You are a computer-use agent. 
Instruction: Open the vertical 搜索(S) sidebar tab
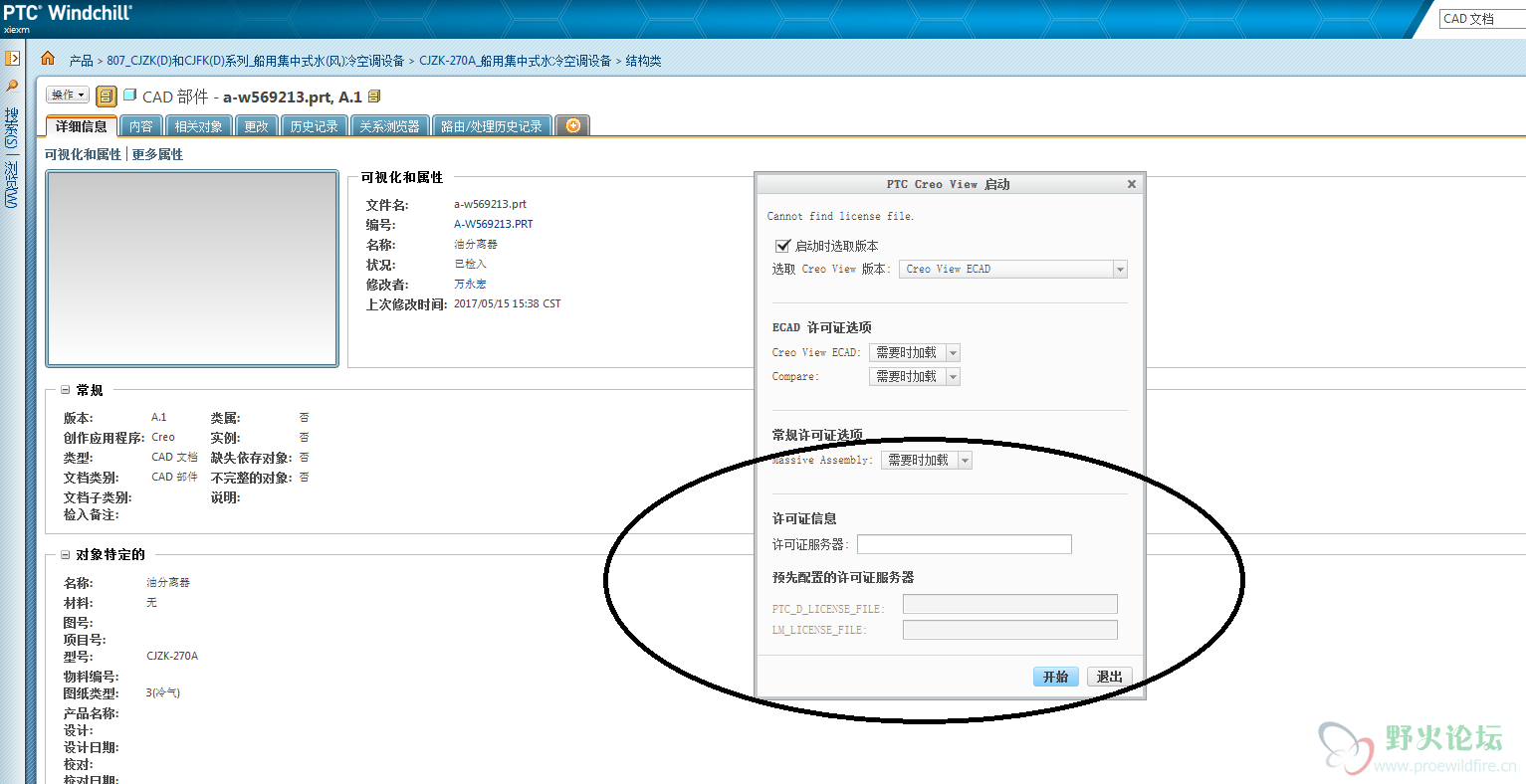(x=11, y=128)
